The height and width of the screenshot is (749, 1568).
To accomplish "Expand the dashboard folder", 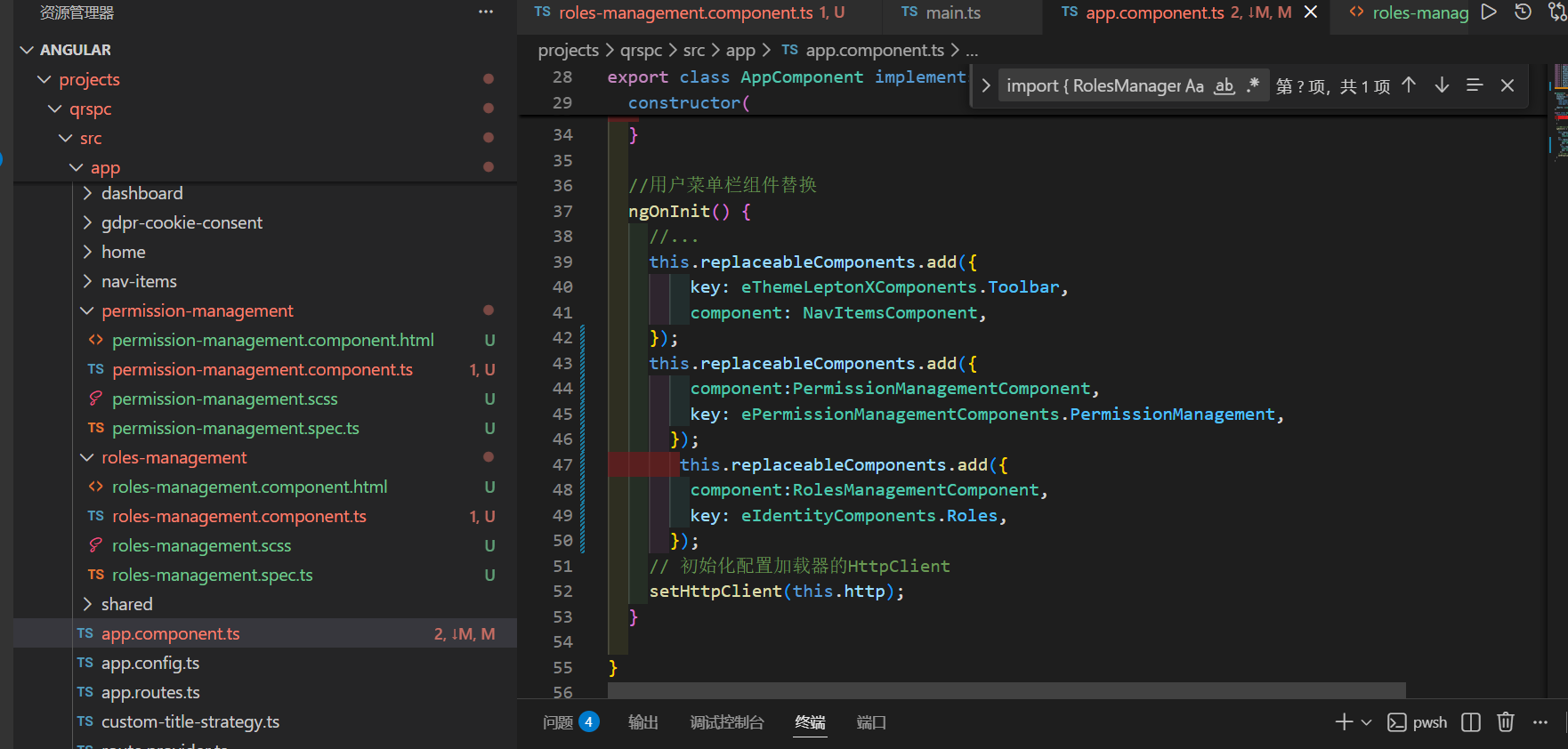I will click(141, 193).
